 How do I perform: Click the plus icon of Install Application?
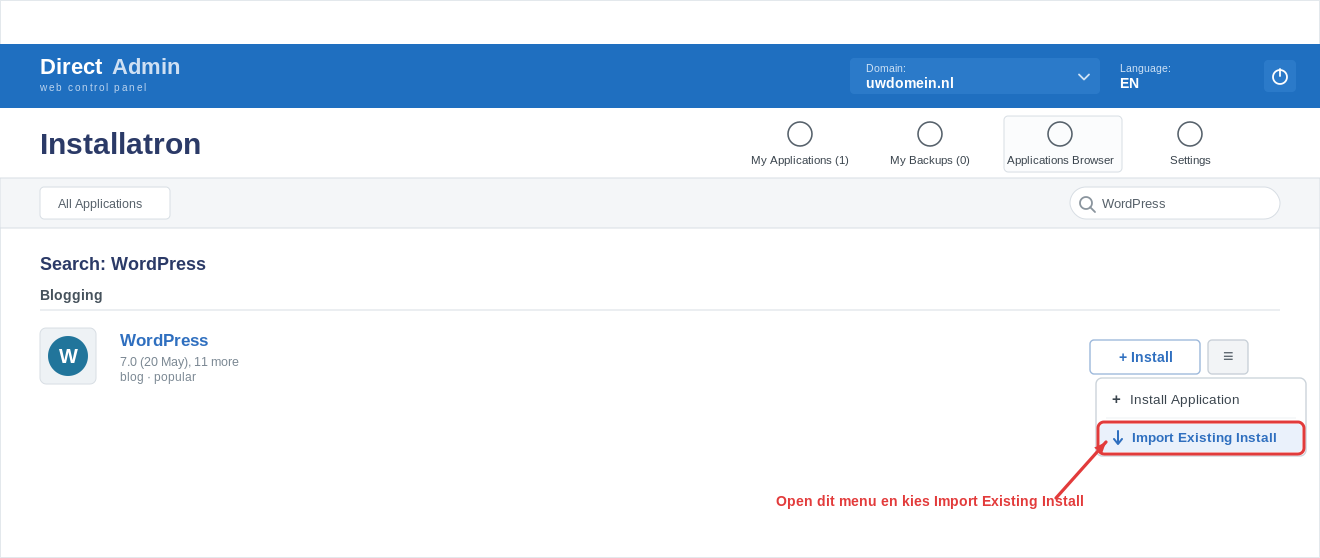click(1116, 399)
